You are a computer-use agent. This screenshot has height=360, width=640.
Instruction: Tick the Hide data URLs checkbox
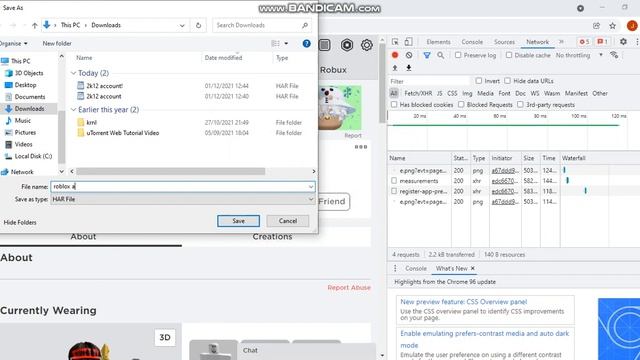(507, 81)
